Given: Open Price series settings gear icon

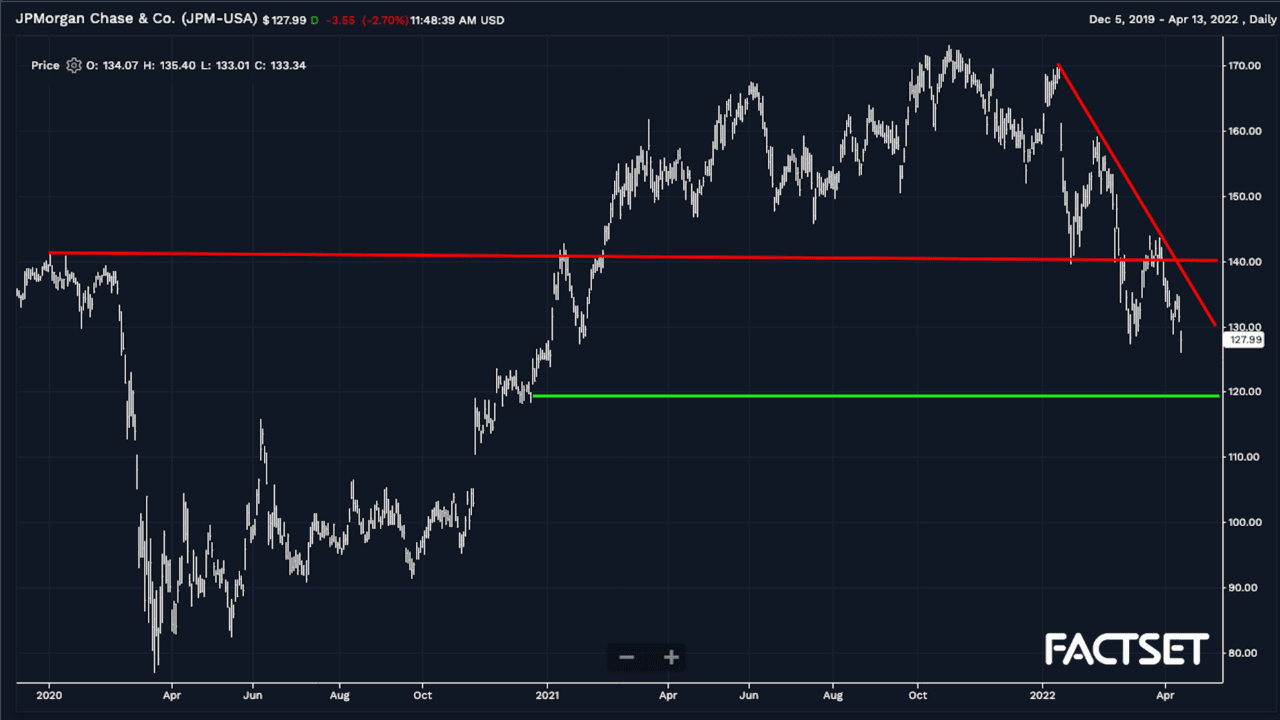Looking at the screenshot, I should pyautogui.click(x=73, y=66).
